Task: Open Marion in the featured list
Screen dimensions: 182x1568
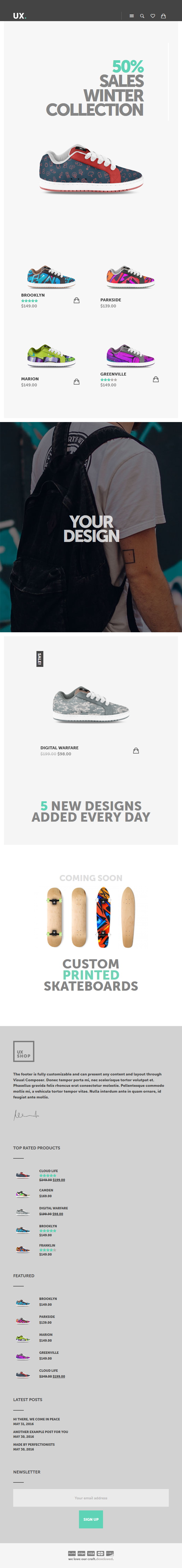Action: tap(46, 1334)
